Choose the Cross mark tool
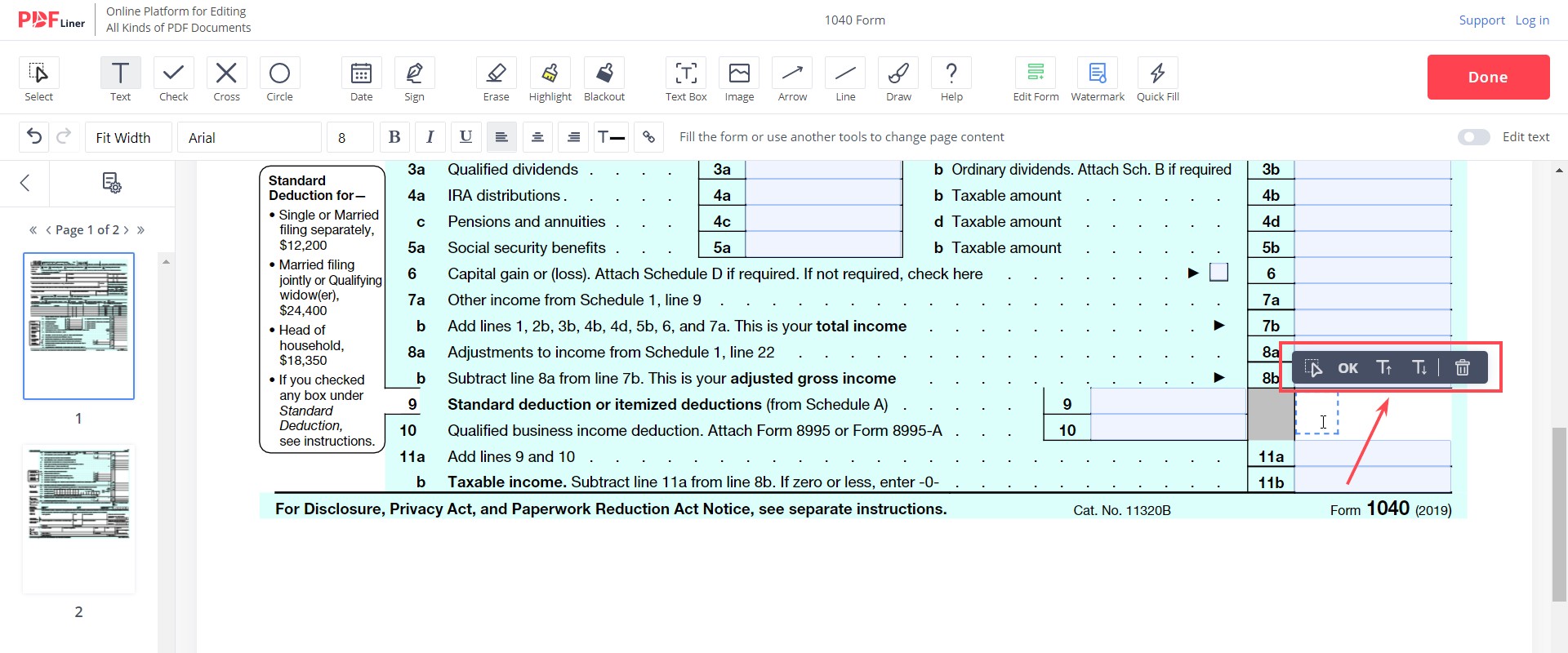This screenshot has width=1568, height=653. (226, 79)
